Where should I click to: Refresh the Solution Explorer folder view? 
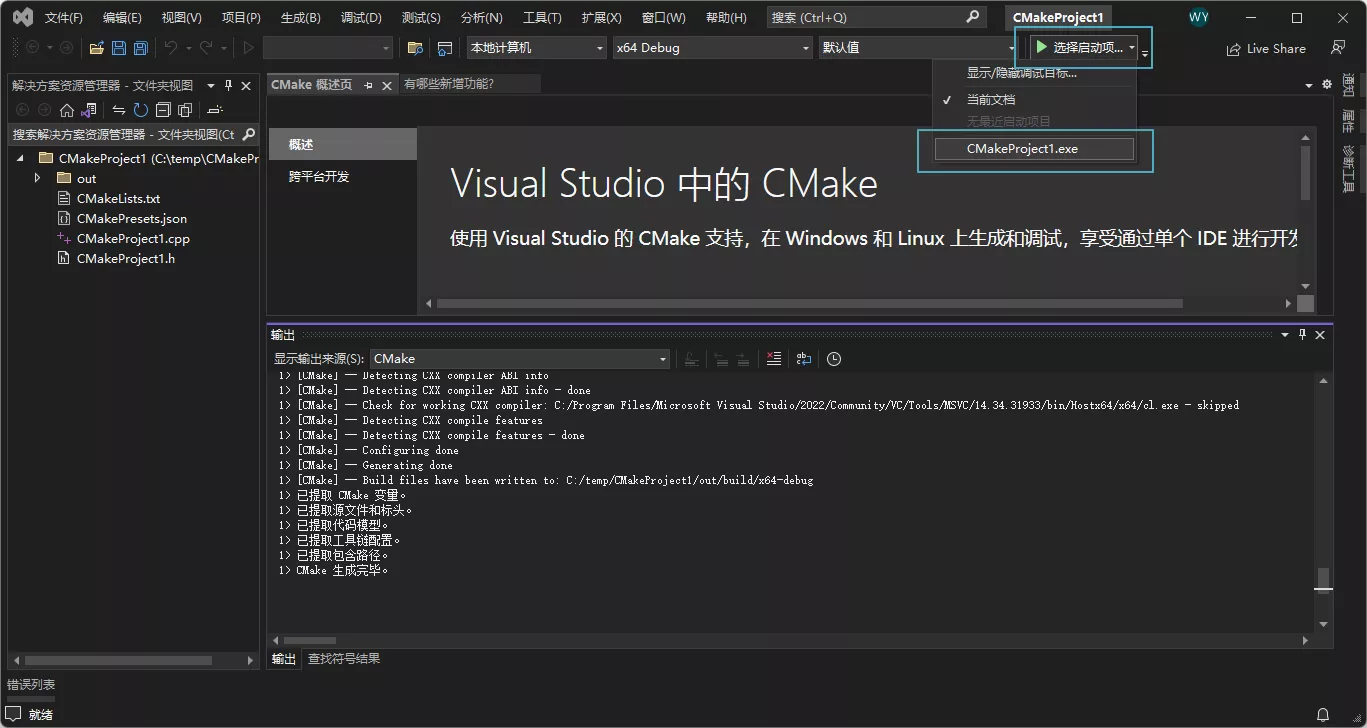140,110
